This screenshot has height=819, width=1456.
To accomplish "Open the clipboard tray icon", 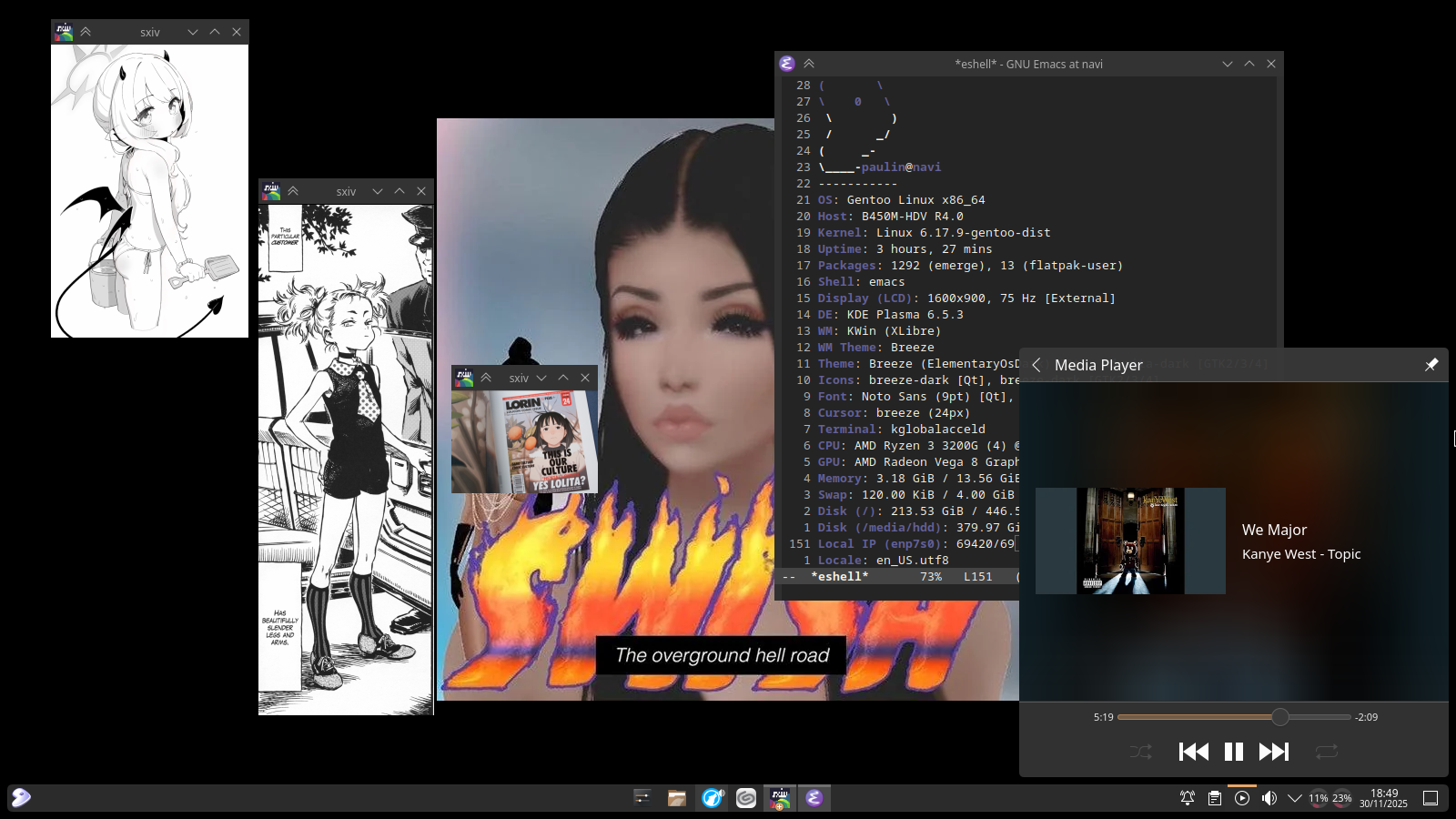I will tap(1215, 798).
